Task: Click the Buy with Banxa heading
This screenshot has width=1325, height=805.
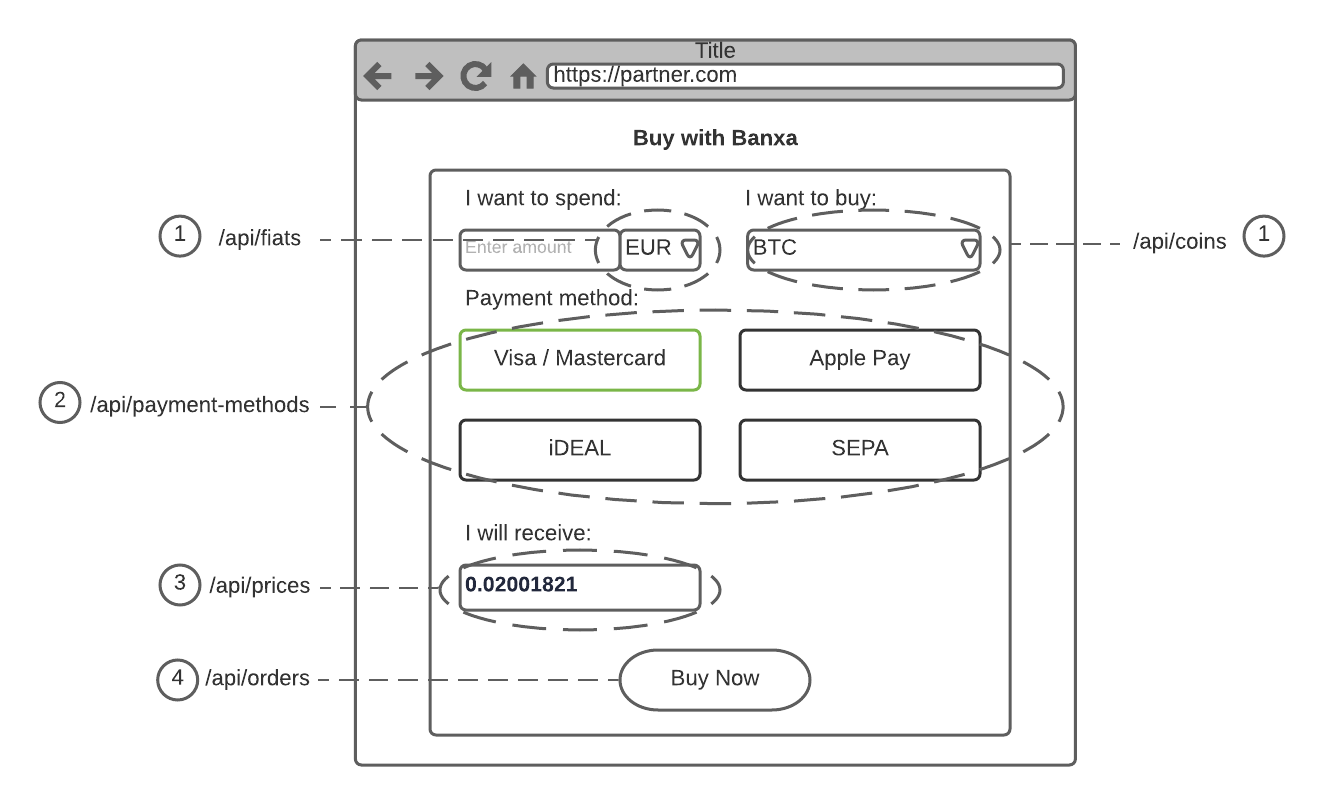Action: tap(715, 138)
